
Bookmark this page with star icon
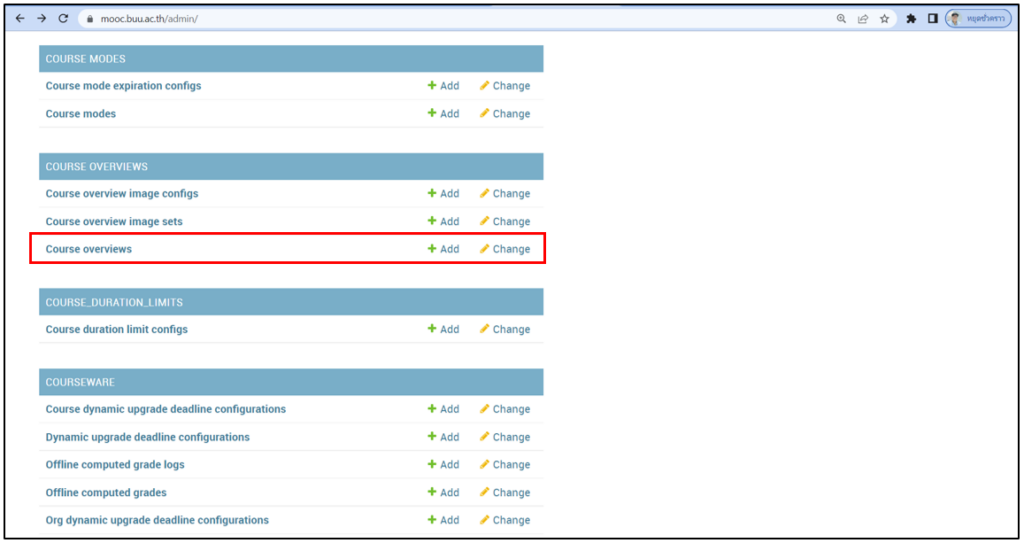pos(884,19)
